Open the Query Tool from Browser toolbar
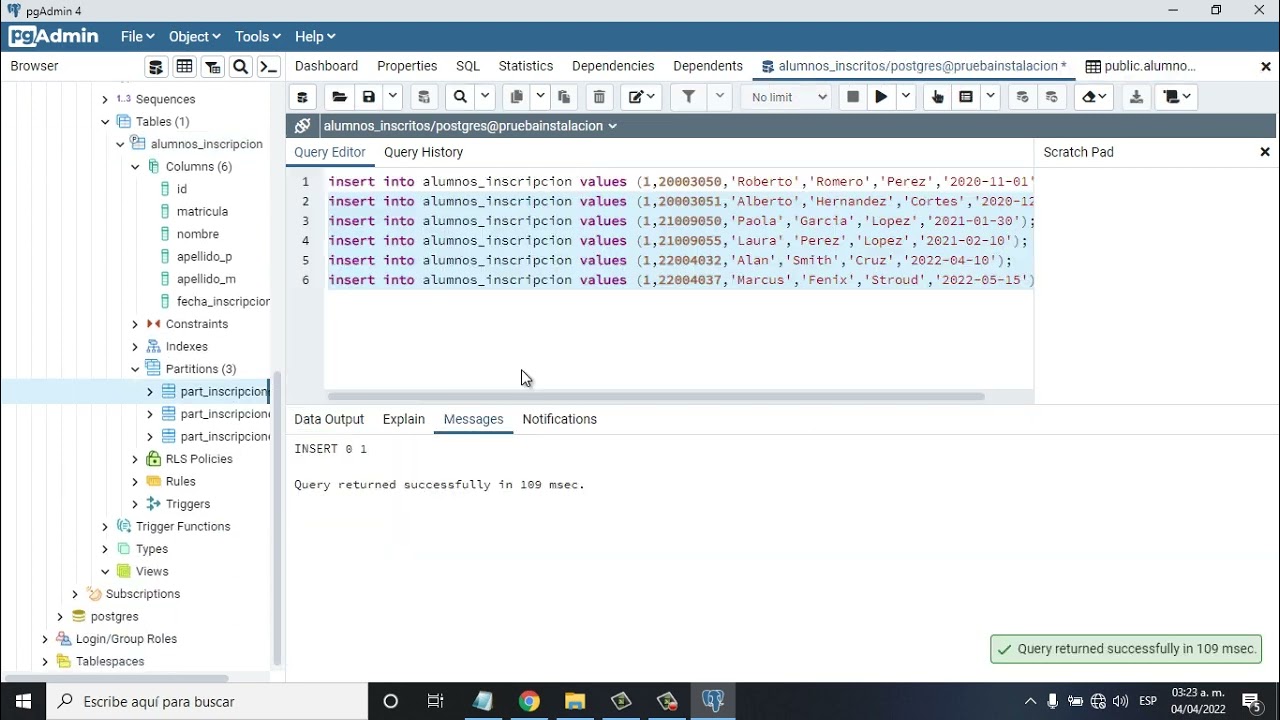This screenshot has width=1280, height=720. coord(156,67)
